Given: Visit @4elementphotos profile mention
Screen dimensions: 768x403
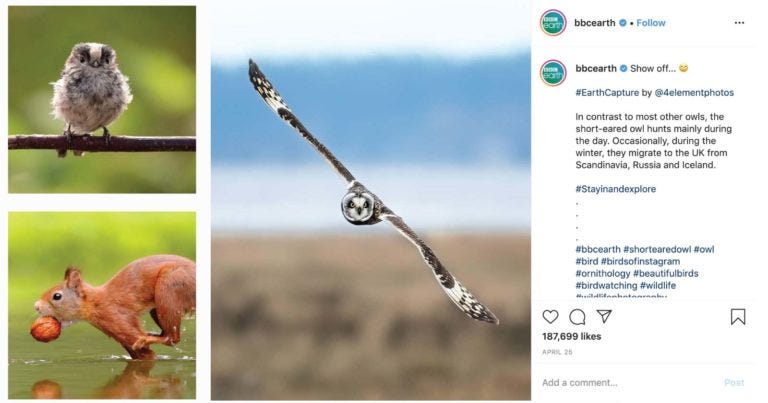Looking at the screenshot, I should (694, 93).
